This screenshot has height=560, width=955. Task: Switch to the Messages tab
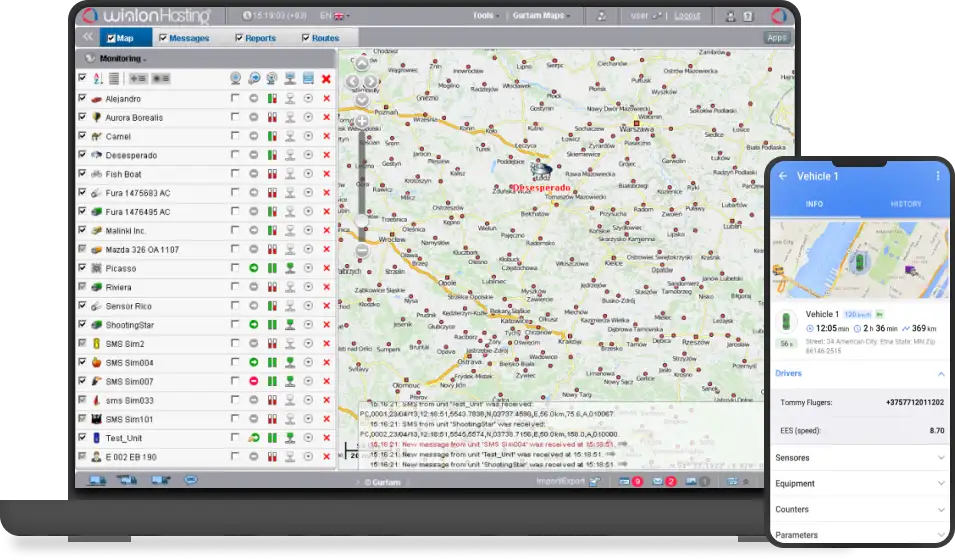pyautogui.click(x=184, y=38)
